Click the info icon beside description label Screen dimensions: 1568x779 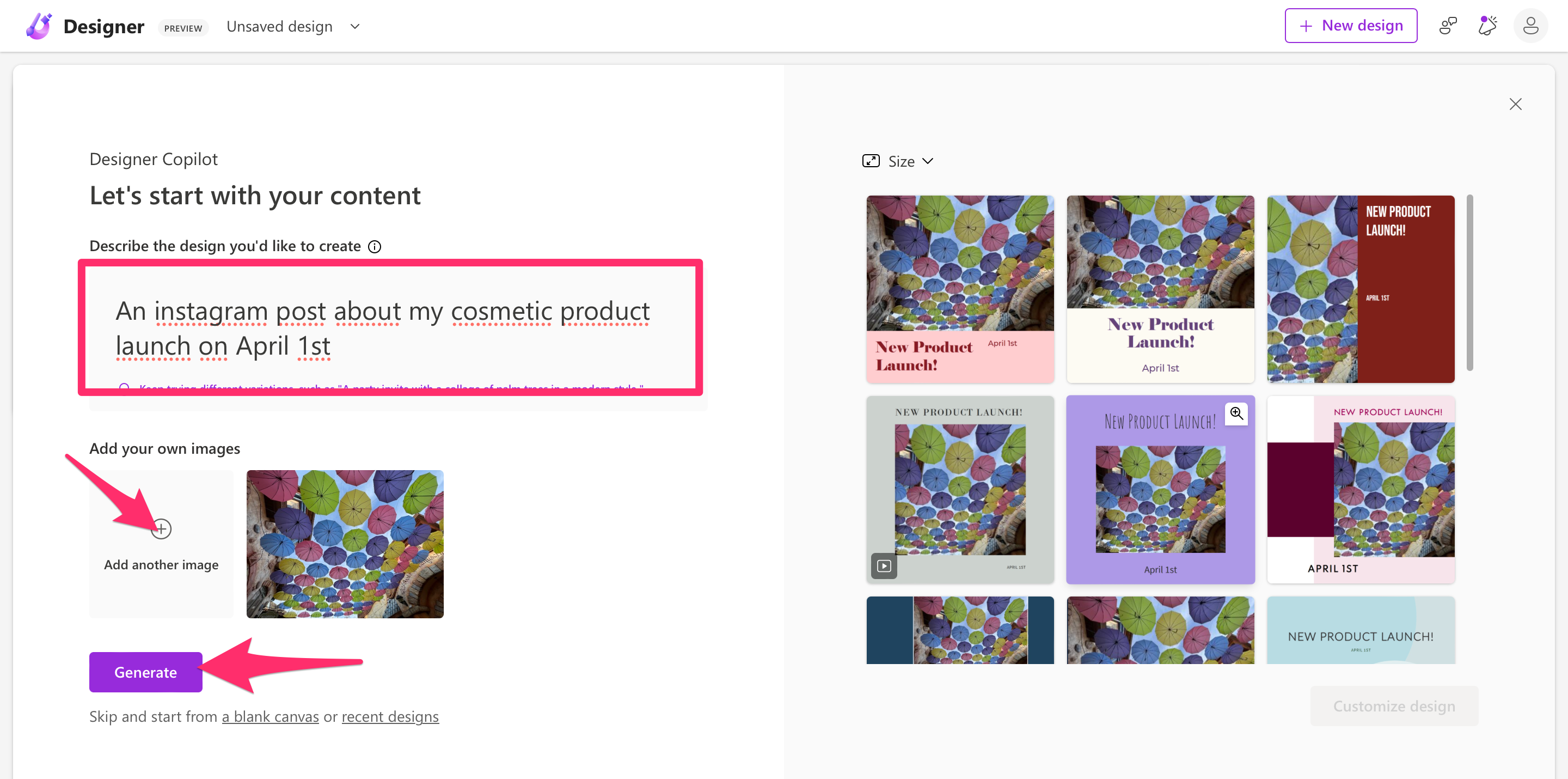[375, 247]
